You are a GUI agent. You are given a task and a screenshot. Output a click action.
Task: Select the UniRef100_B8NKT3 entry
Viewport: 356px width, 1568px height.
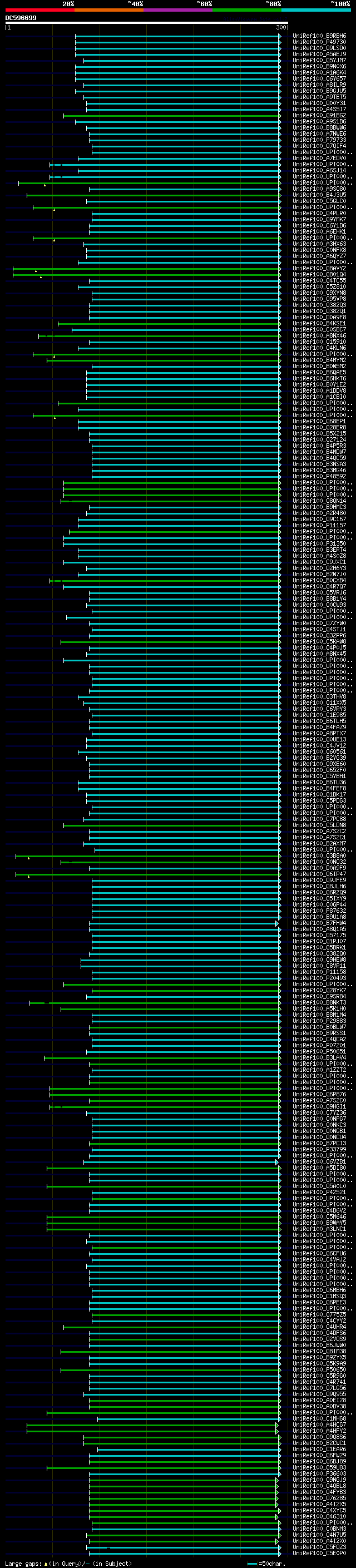319,1002
